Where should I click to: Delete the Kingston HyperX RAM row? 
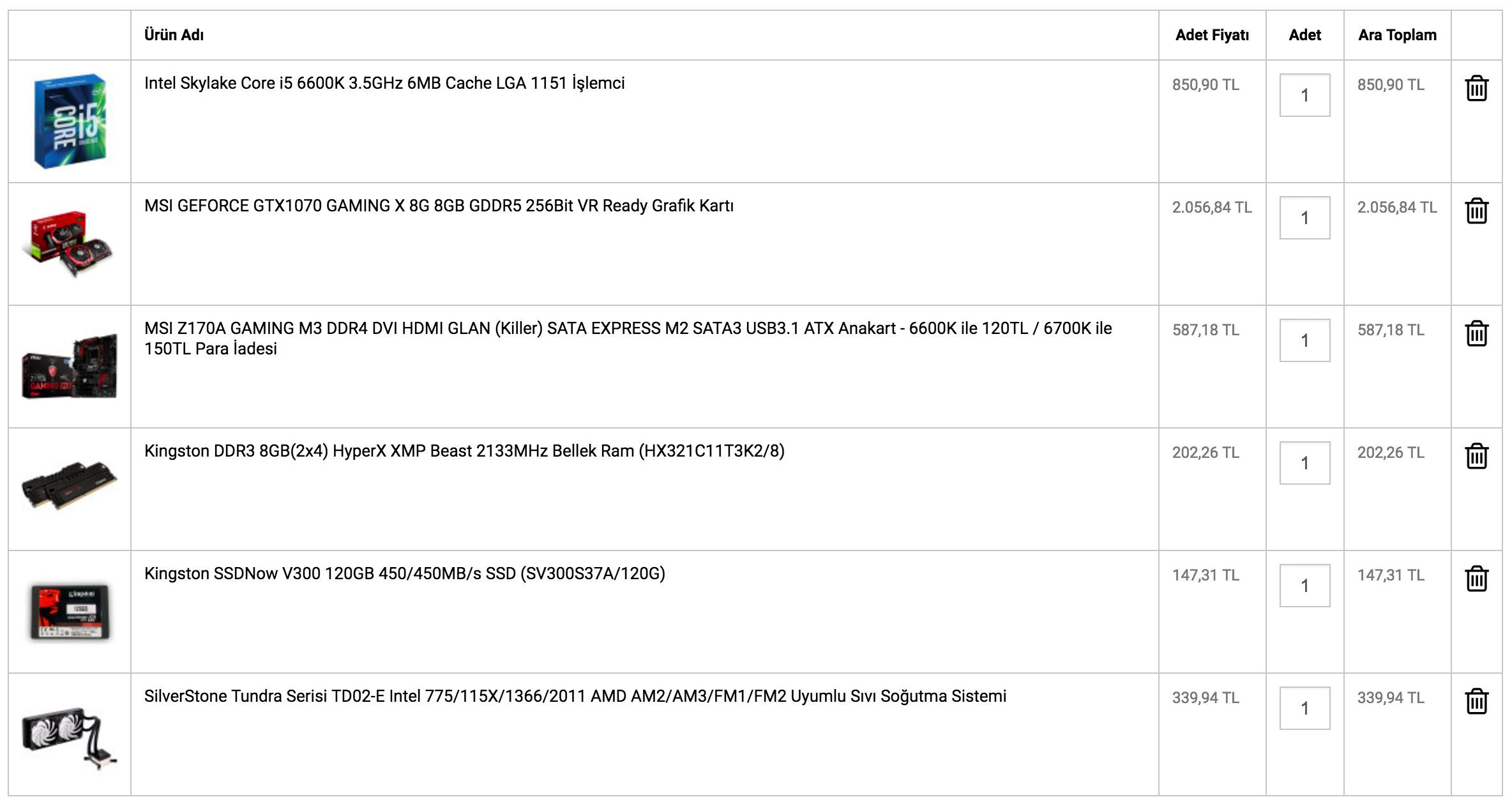click(x=1476, y=456)
